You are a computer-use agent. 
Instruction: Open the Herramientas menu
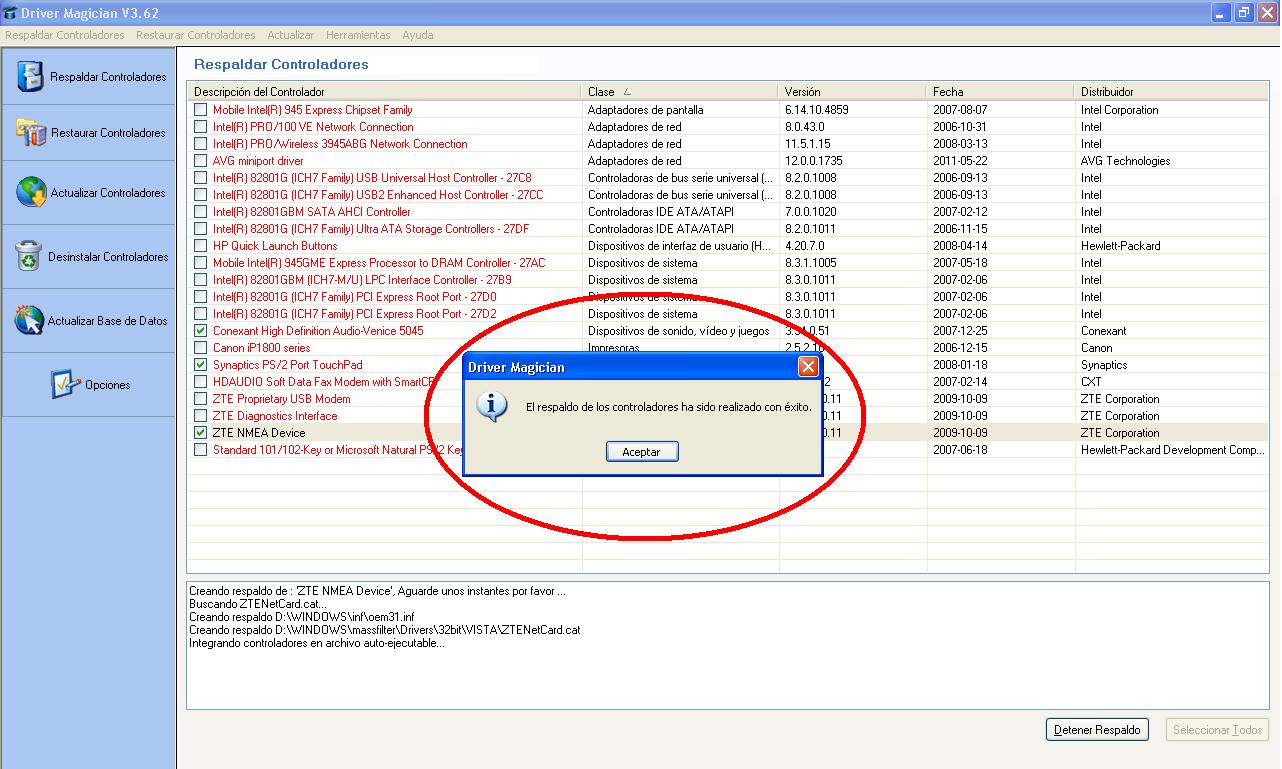point(358,35)
